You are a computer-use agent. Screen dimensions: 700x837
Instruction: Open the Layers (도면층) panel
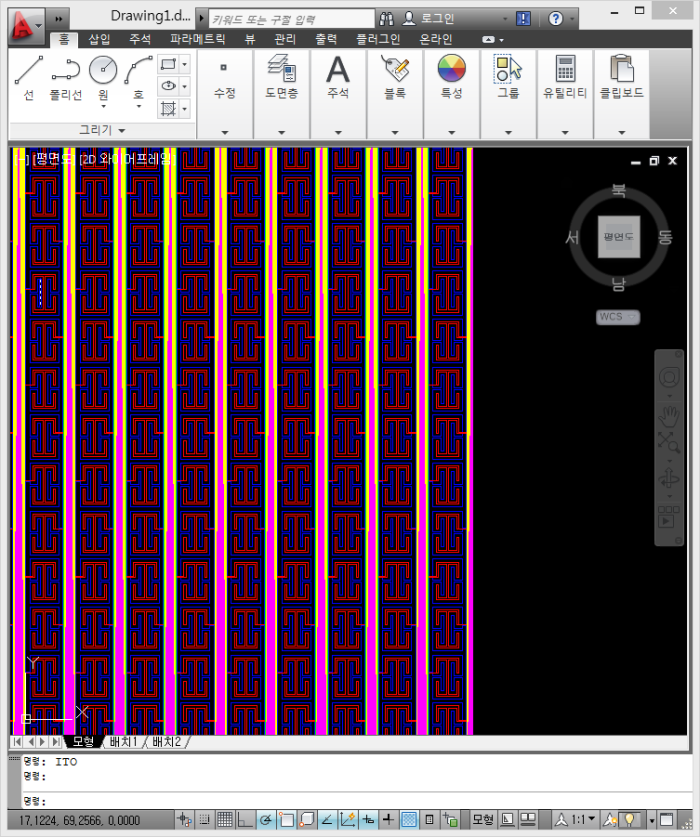(x=281, y=76)
